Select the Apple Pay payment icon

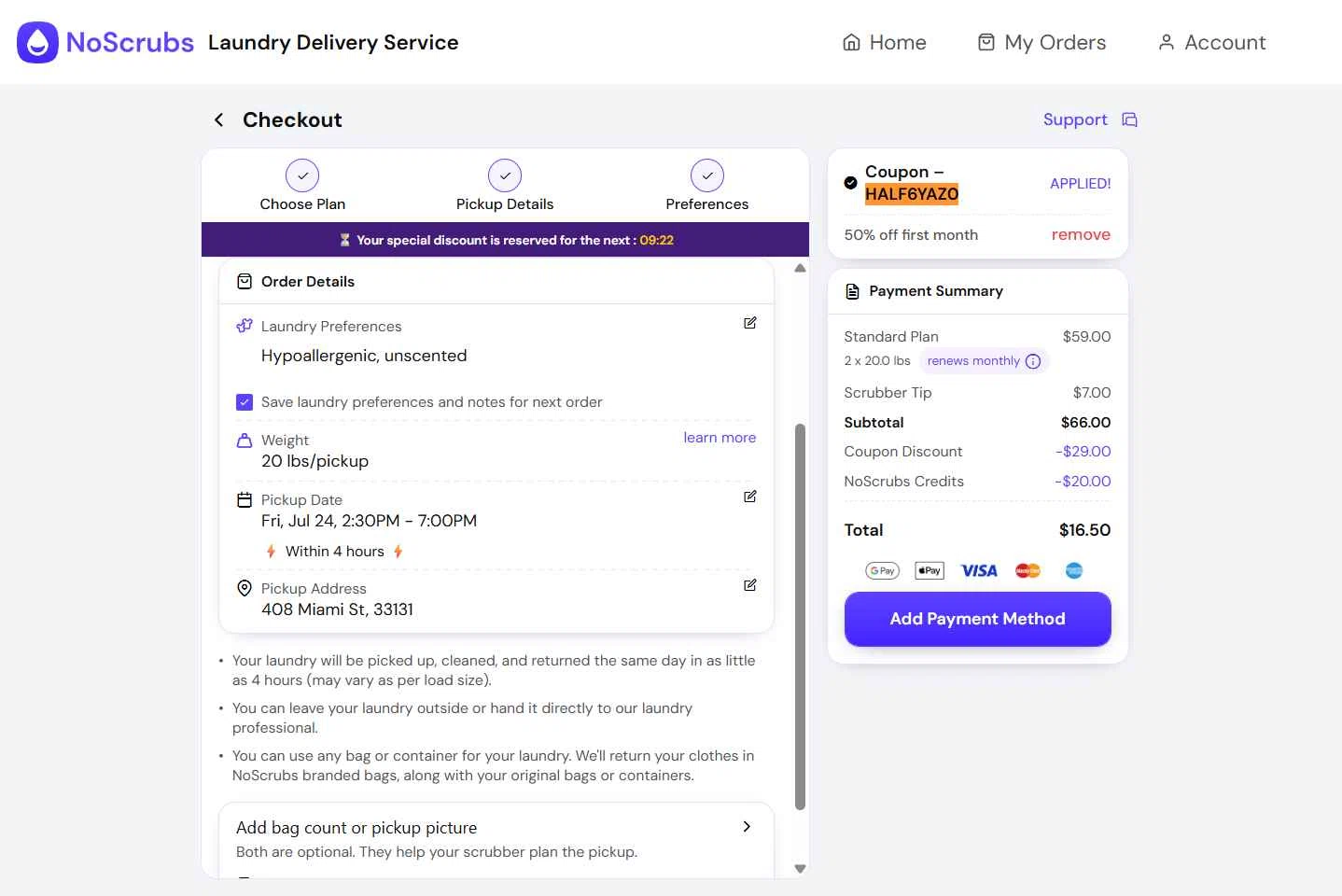click(x=930, y=570)
